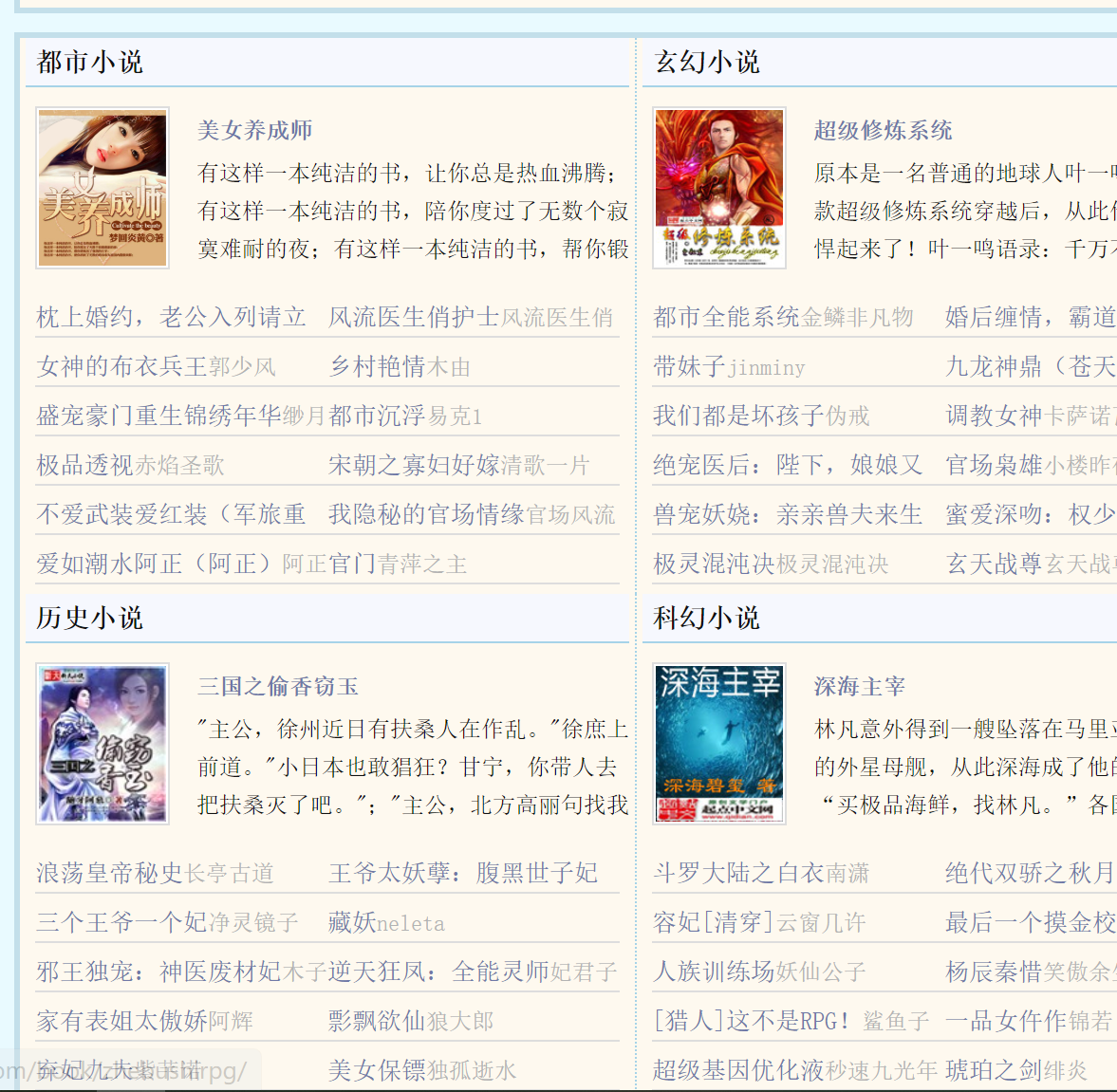Open the 三国之偷香窃玉 cover thumbnail
1117x1092 pixels.
click(x=102, y=744)
